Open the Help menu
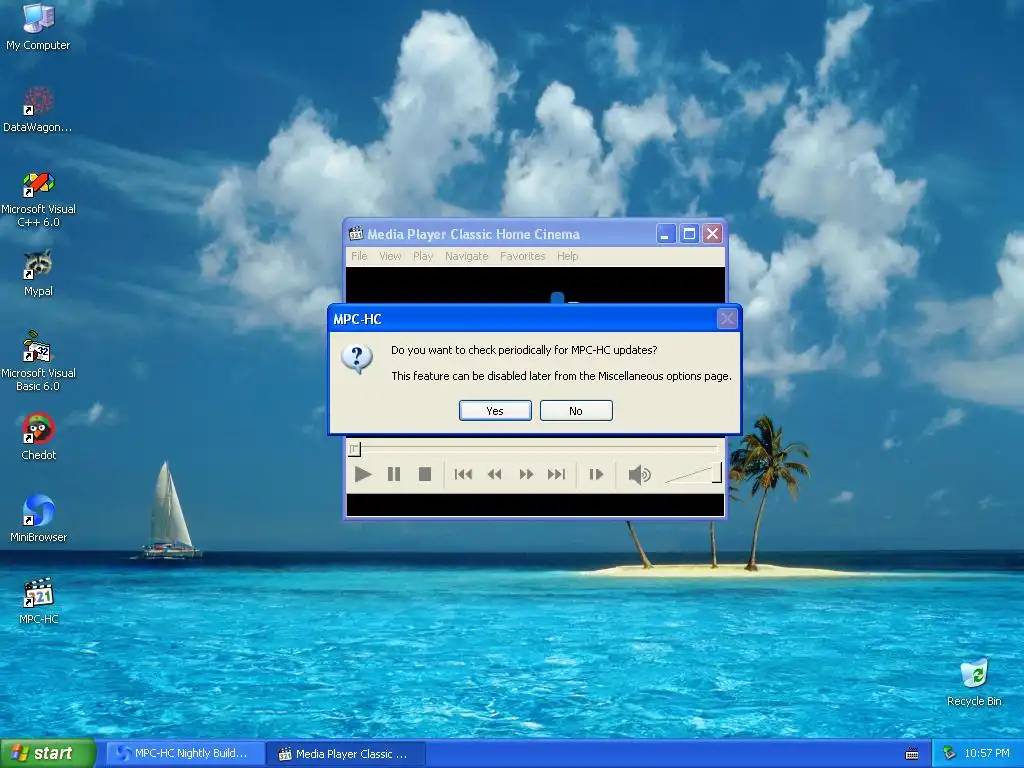The height and width of the screenshot is (768, 1024). tap(568, 256)
